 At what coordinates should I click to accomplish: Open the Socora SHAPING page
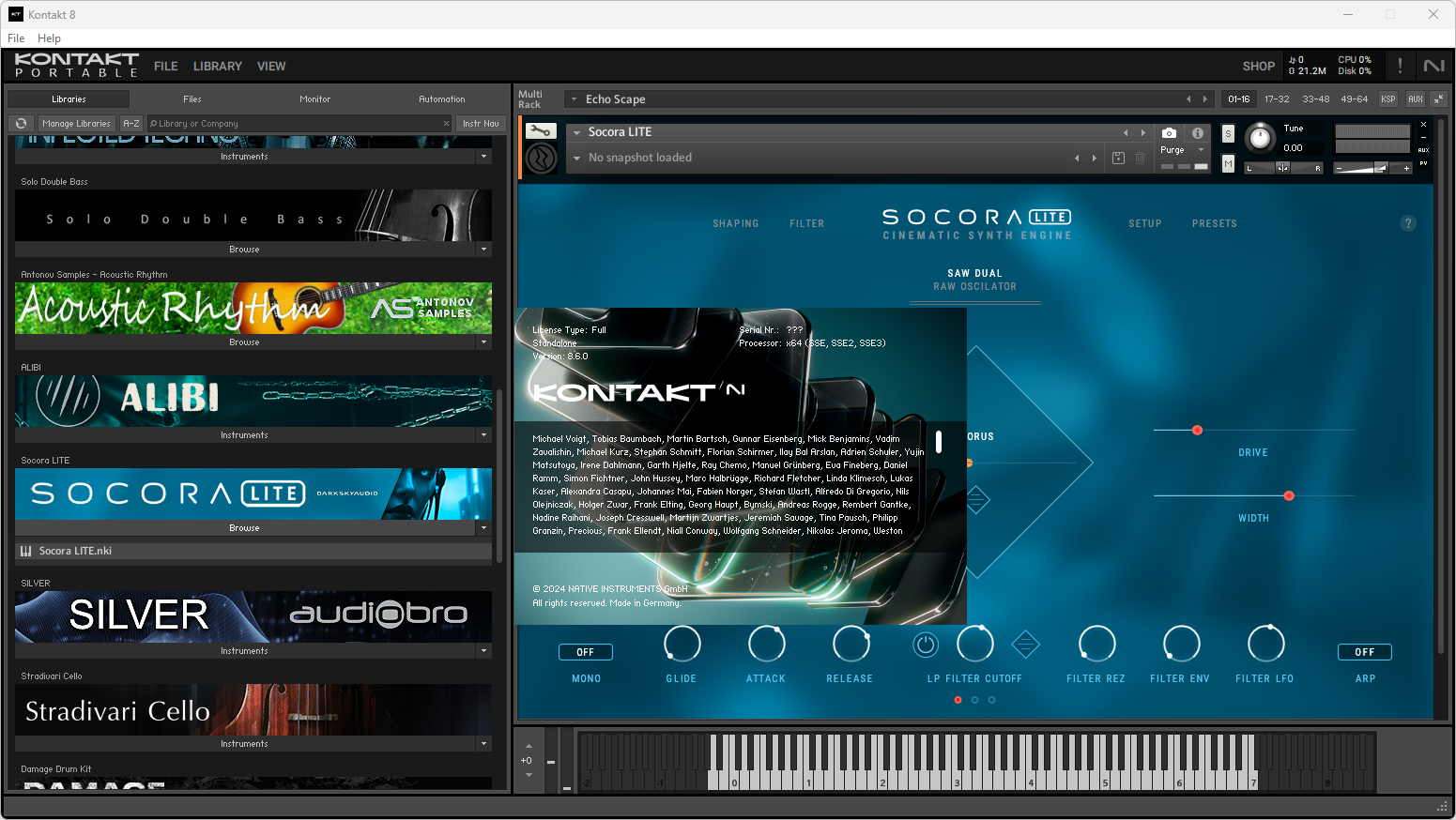coord(736,224)
